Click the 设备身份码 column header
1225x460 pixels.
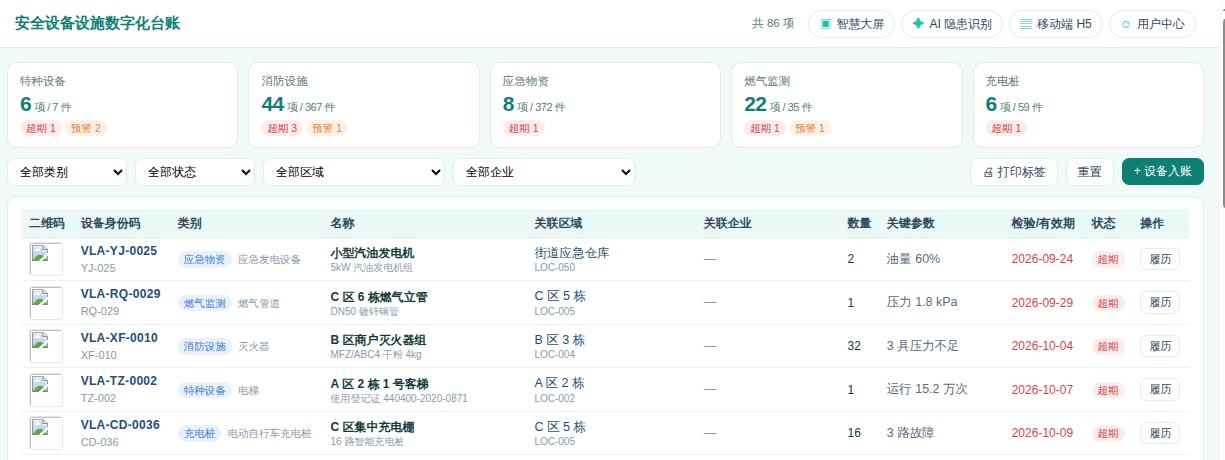pos(111,223)
